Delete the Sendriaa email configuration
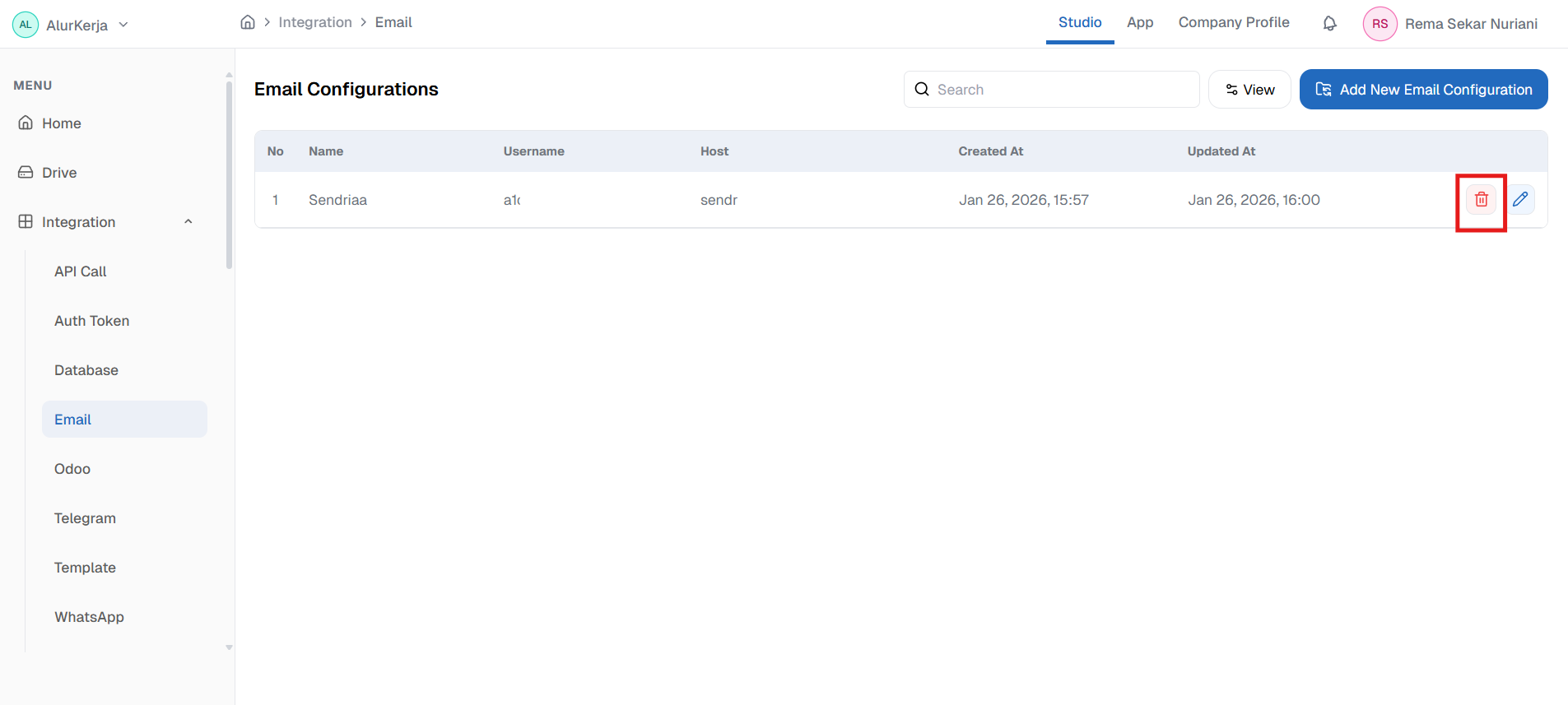This screenshot has height=705, width=1568. point(1481,200)
